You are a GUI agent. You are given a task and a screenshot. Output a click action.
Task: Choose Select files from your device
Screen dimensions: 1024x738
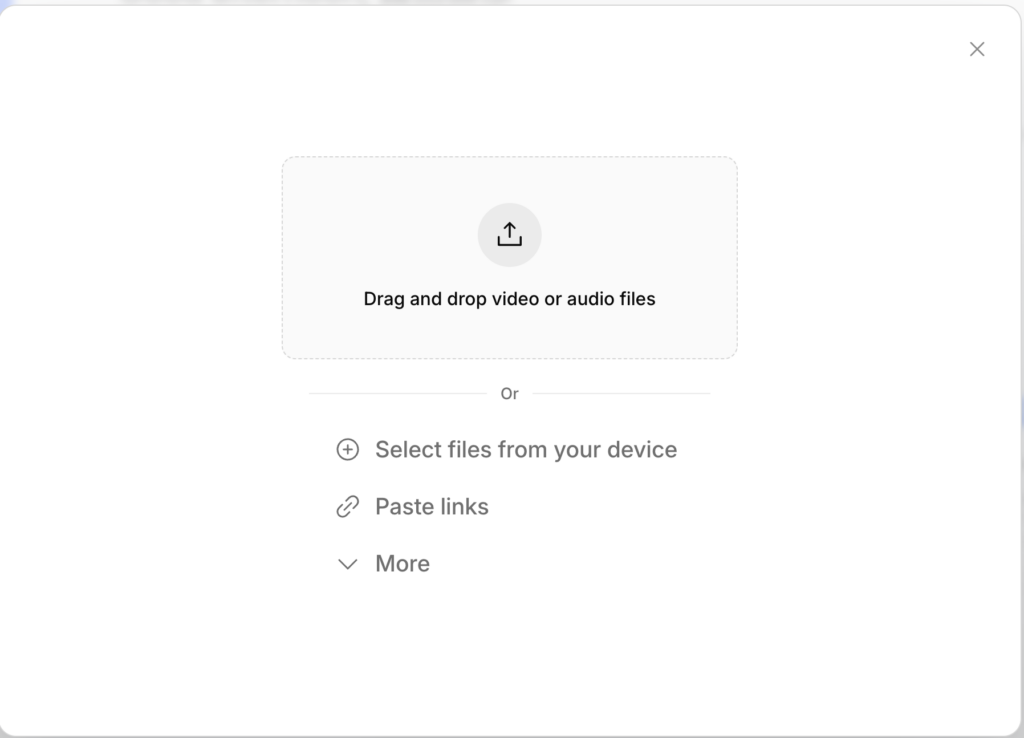click(507, 449)
